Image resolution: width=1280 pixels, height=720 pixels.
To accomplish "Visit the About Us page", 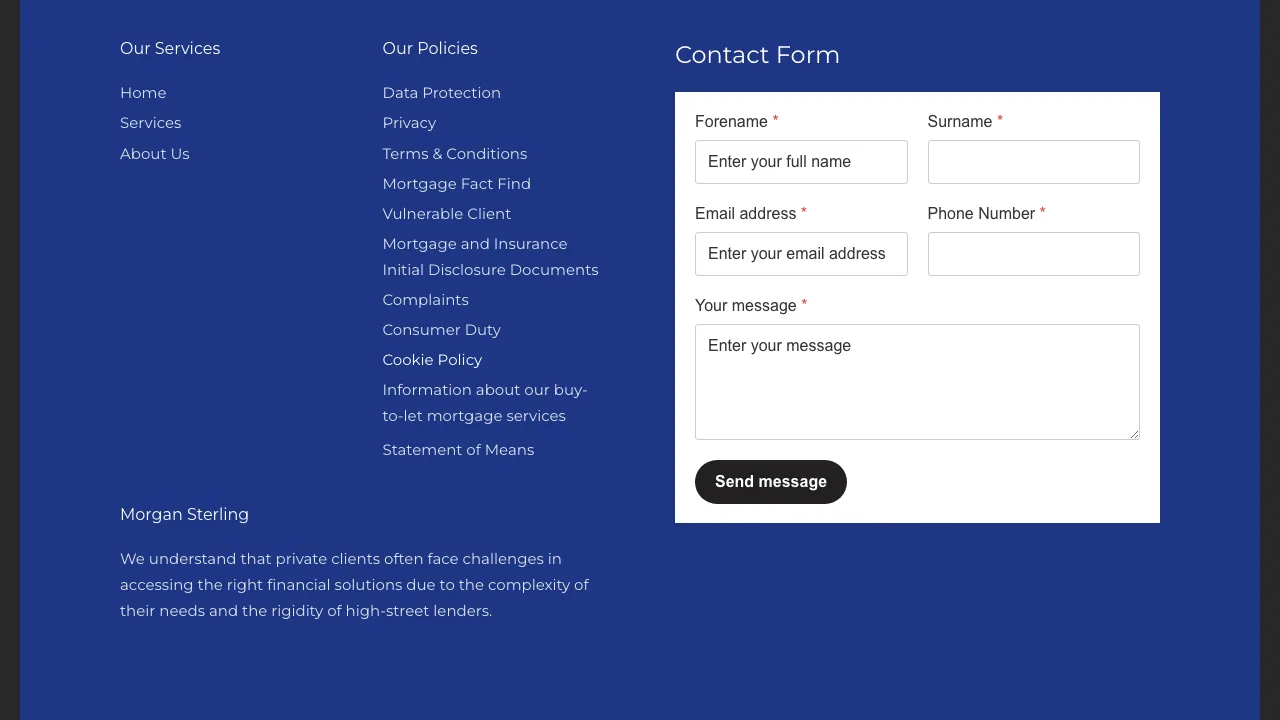I will pos(154,154).
